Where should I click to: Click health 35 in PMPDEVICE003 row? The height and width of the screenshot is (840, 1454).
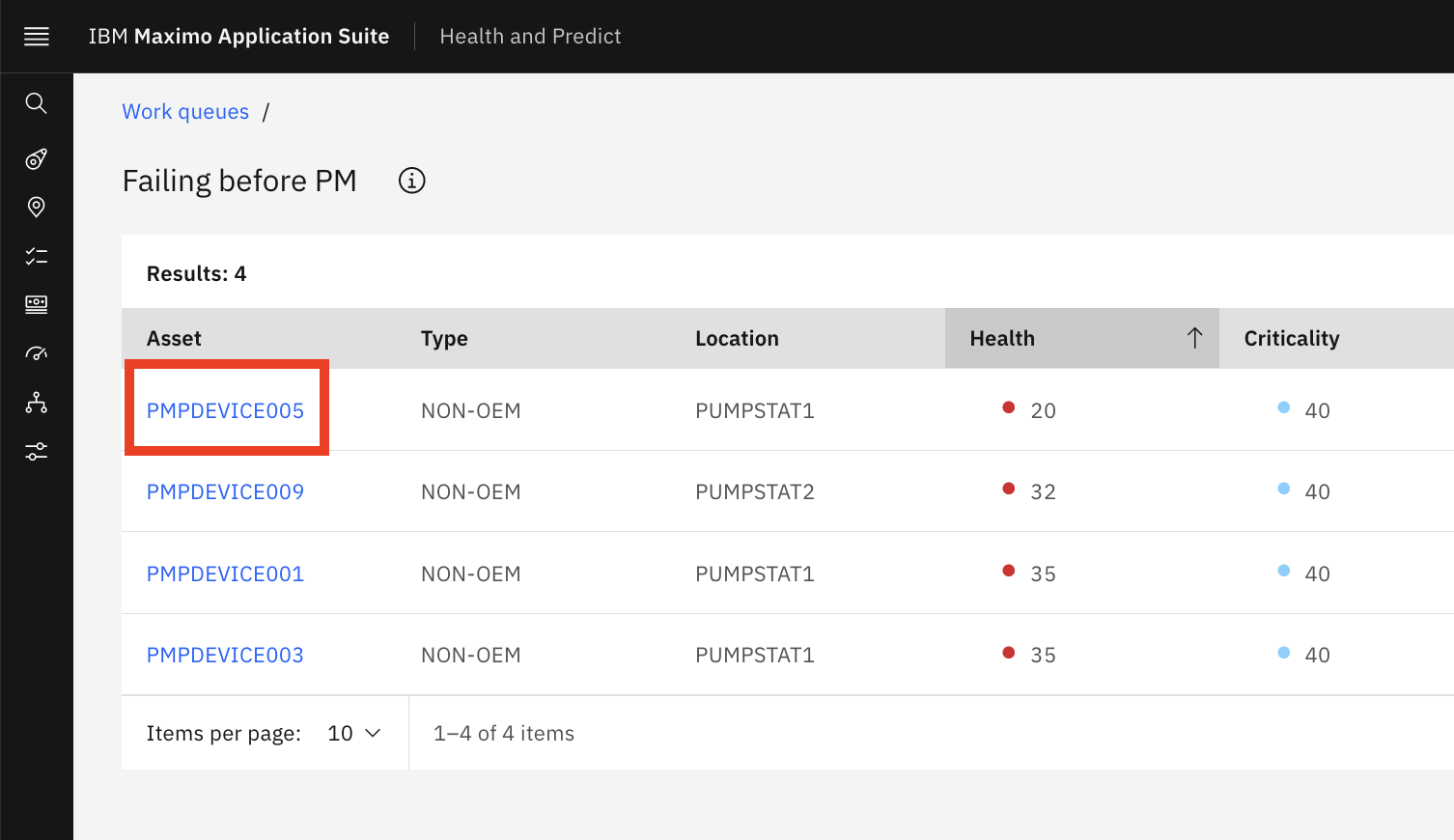[1043, 655]
